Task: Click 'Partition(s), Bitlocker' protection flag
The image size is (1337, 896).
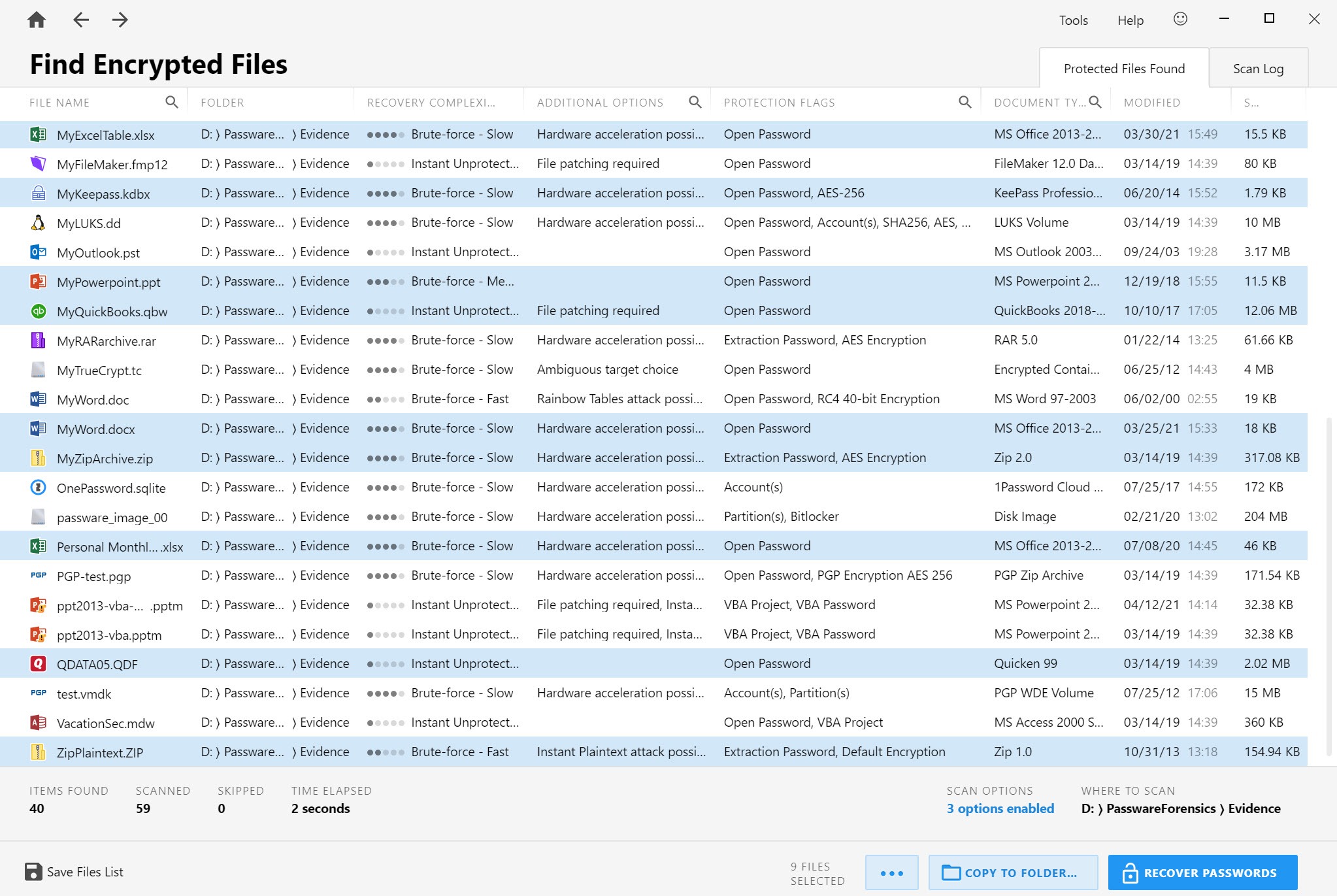Action: pyautogui.click(x=781, y=516)
